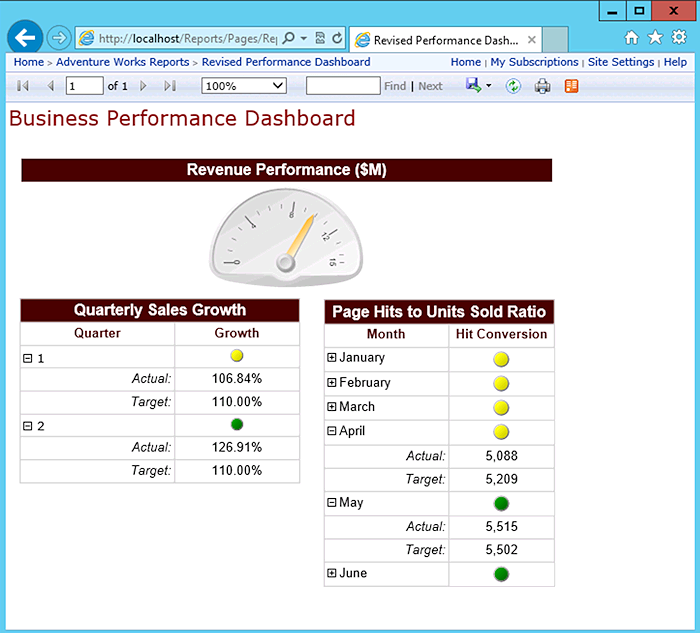The width and height of the screenshot is (700, 633).
Task: Click the Business Performance Dashboard title
Action: coord(182,119)
